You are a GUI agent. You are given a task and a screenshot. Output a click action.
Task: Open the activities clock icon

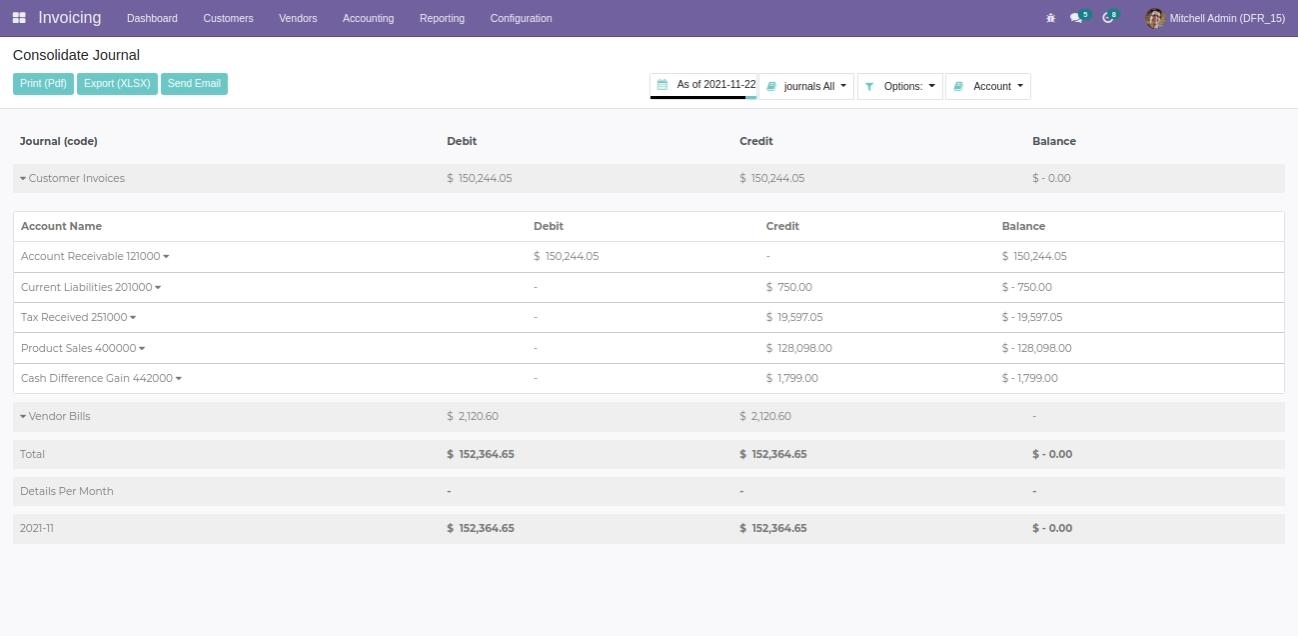point(1107,18)
